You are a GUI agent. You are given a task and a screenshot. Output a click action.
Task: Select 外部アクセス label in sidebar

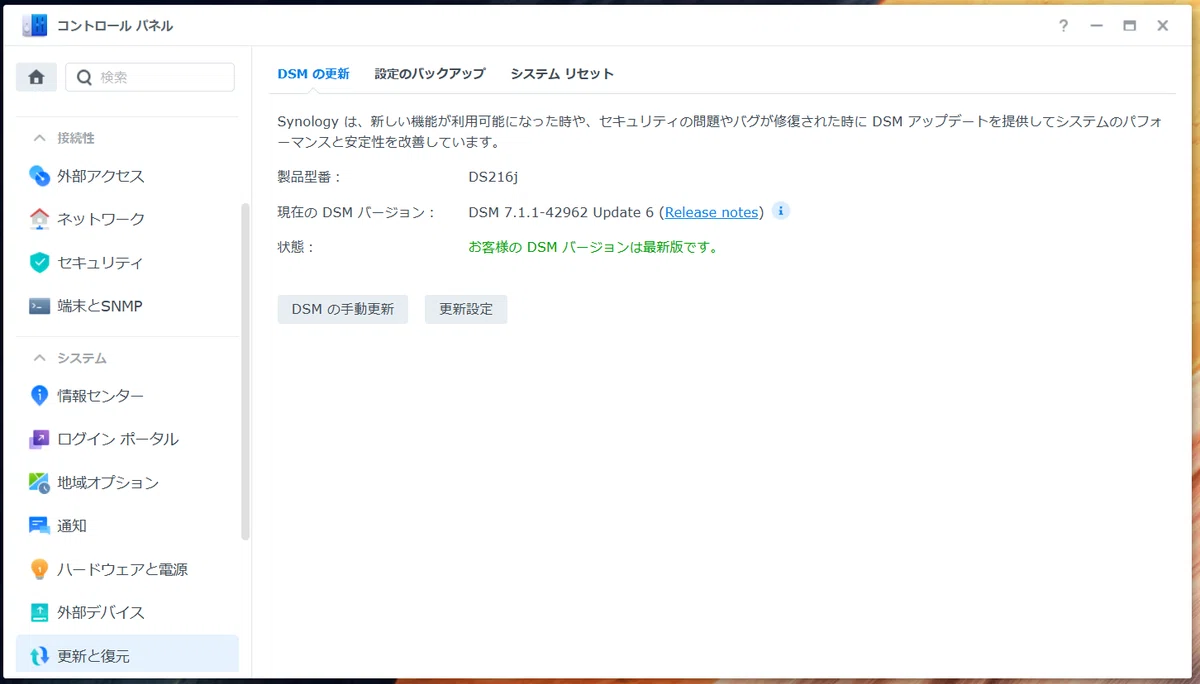tap(101, 176)
